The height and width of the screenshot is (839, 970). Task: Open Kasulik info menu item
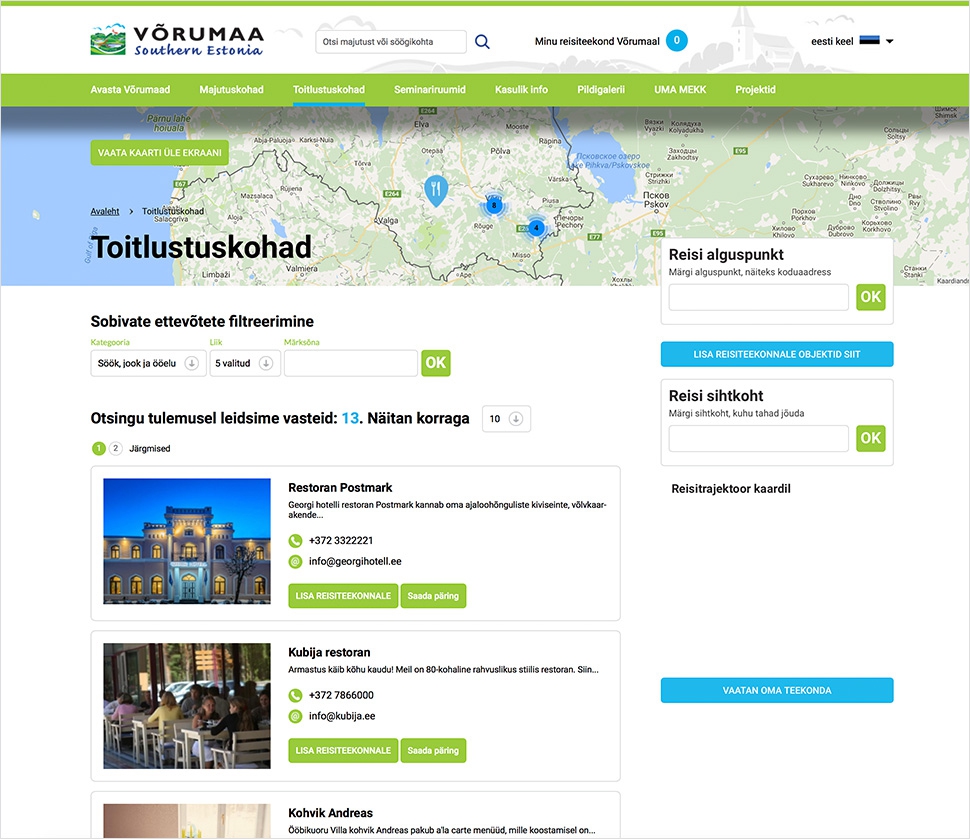tap(521, 90)
